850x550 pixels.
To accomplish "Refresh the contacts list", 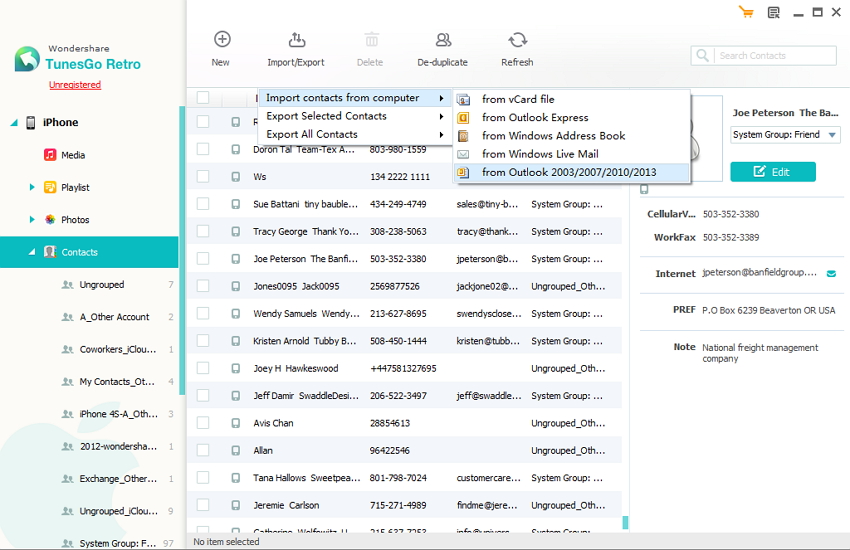I will (517, 40).
